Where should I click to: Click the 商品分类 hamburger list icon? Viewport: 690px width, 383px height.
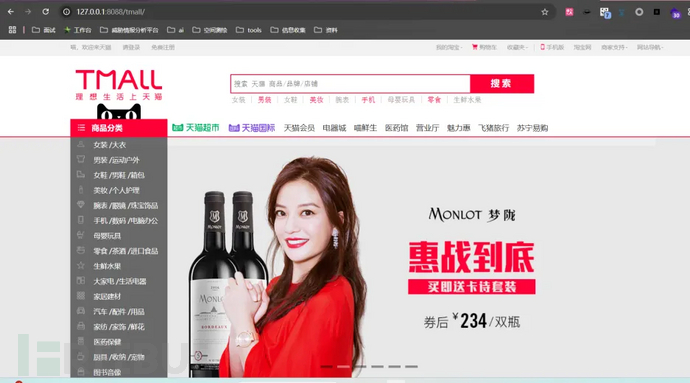(81, 128)
